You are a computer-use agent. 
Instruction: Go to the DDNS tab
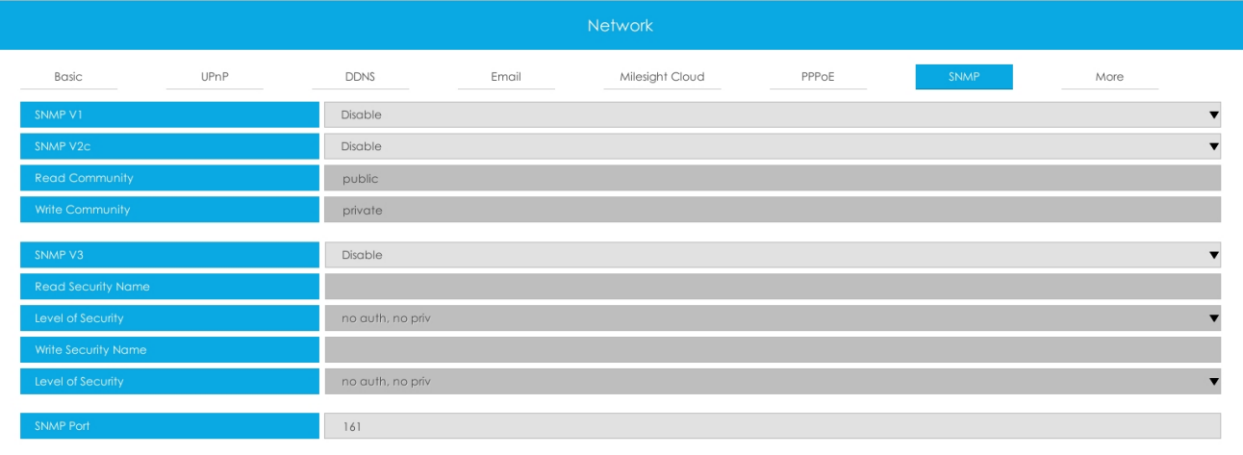pos(360,77)
